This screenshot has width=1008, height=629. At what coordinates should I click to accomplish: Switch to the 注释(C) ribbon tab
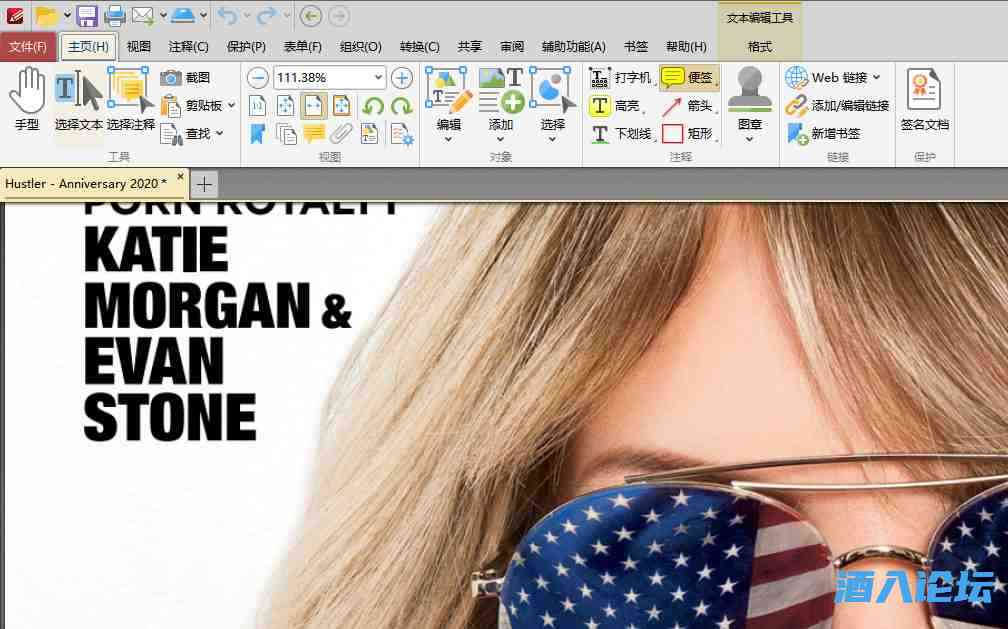pos(188,47)
